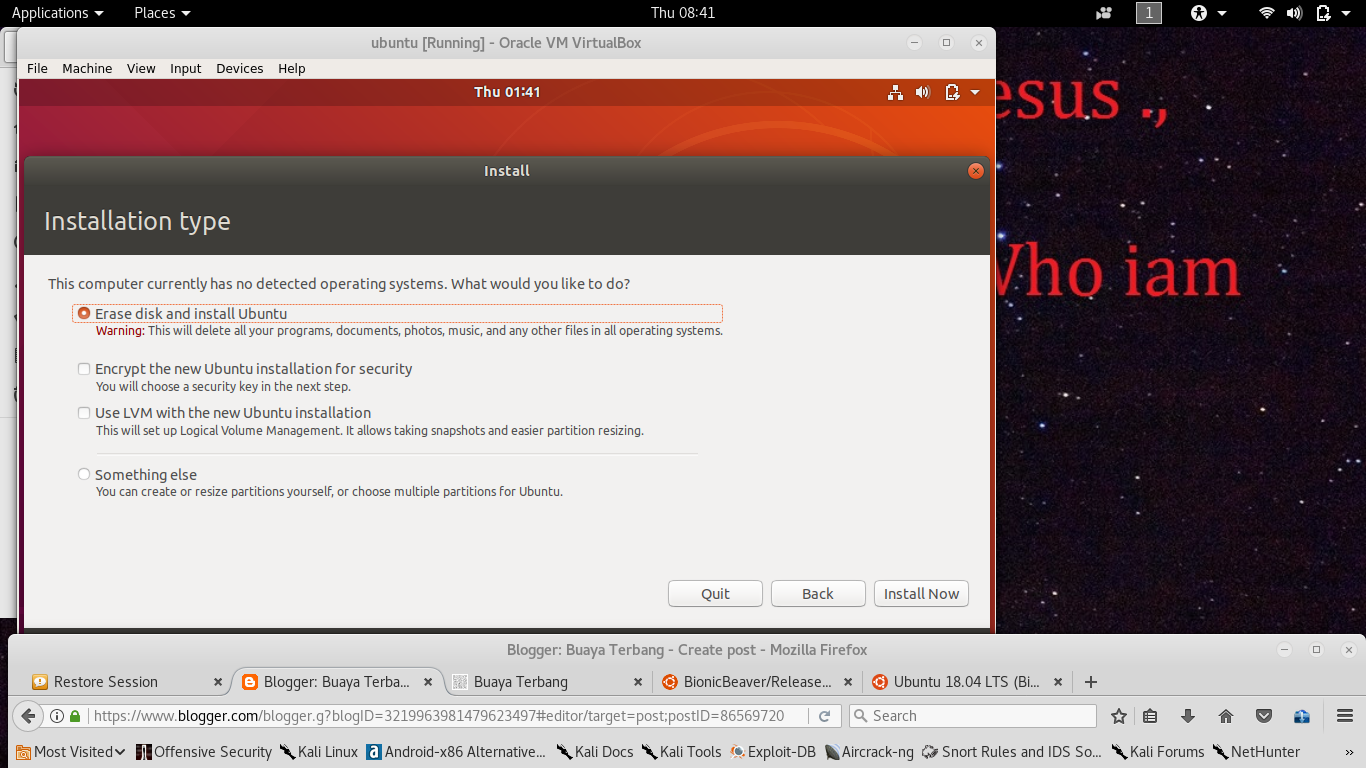Go to the Firefox home page
The height and width of the screenshot is (768, 1366).
[1223, 715]
